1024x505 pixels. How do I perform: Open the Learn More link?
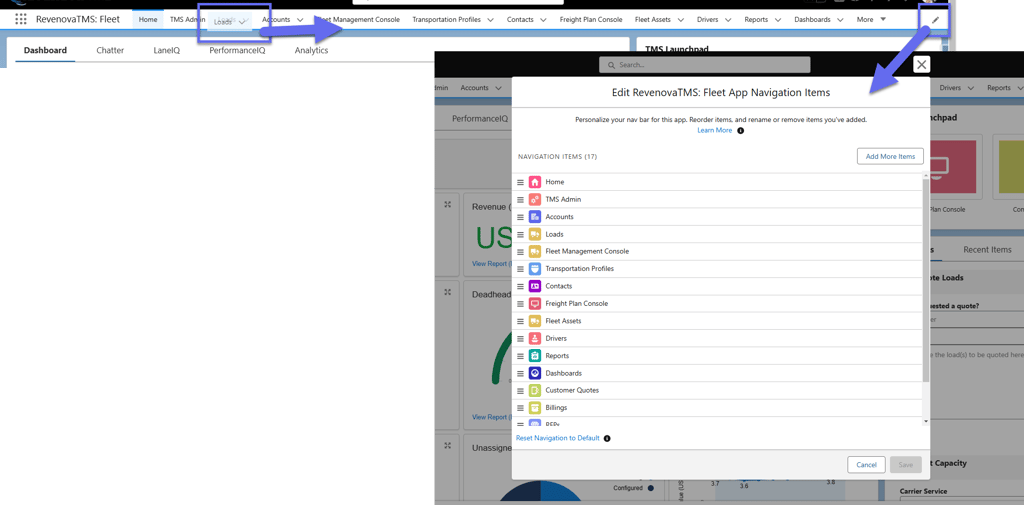(x=714, y=131)
